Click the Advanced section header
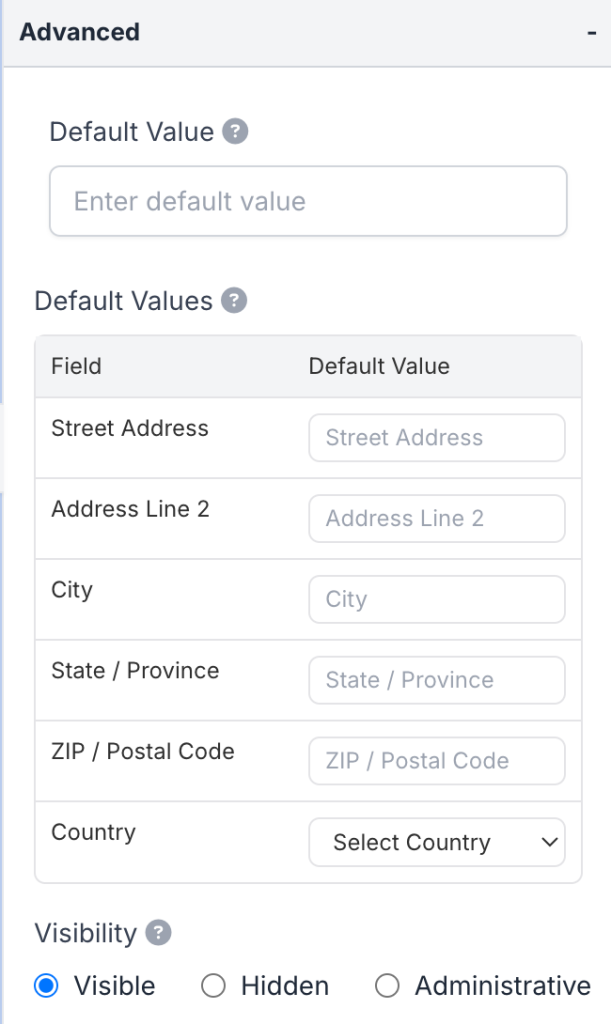This screenshot has height=1024, width=611. 80,32
